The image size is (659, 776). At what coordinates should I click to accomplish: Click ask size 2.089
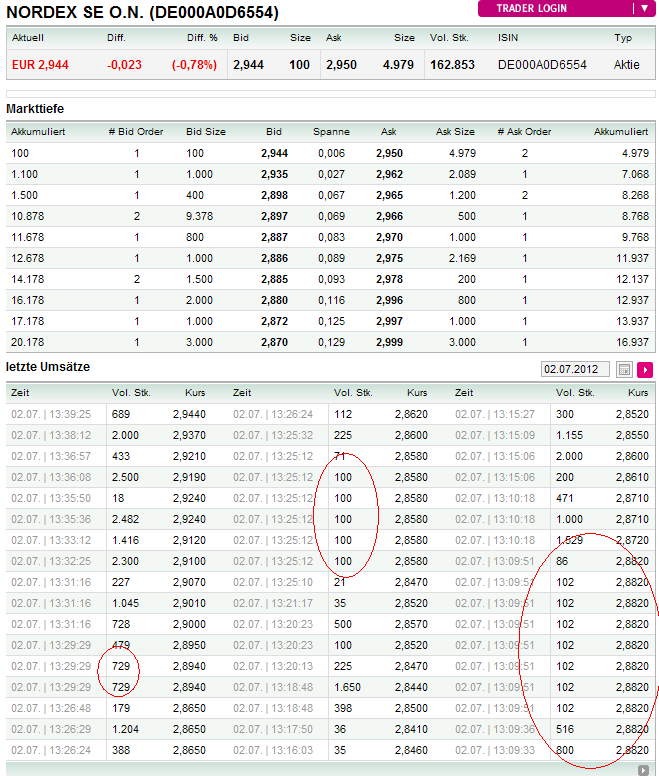click(462, 174)
